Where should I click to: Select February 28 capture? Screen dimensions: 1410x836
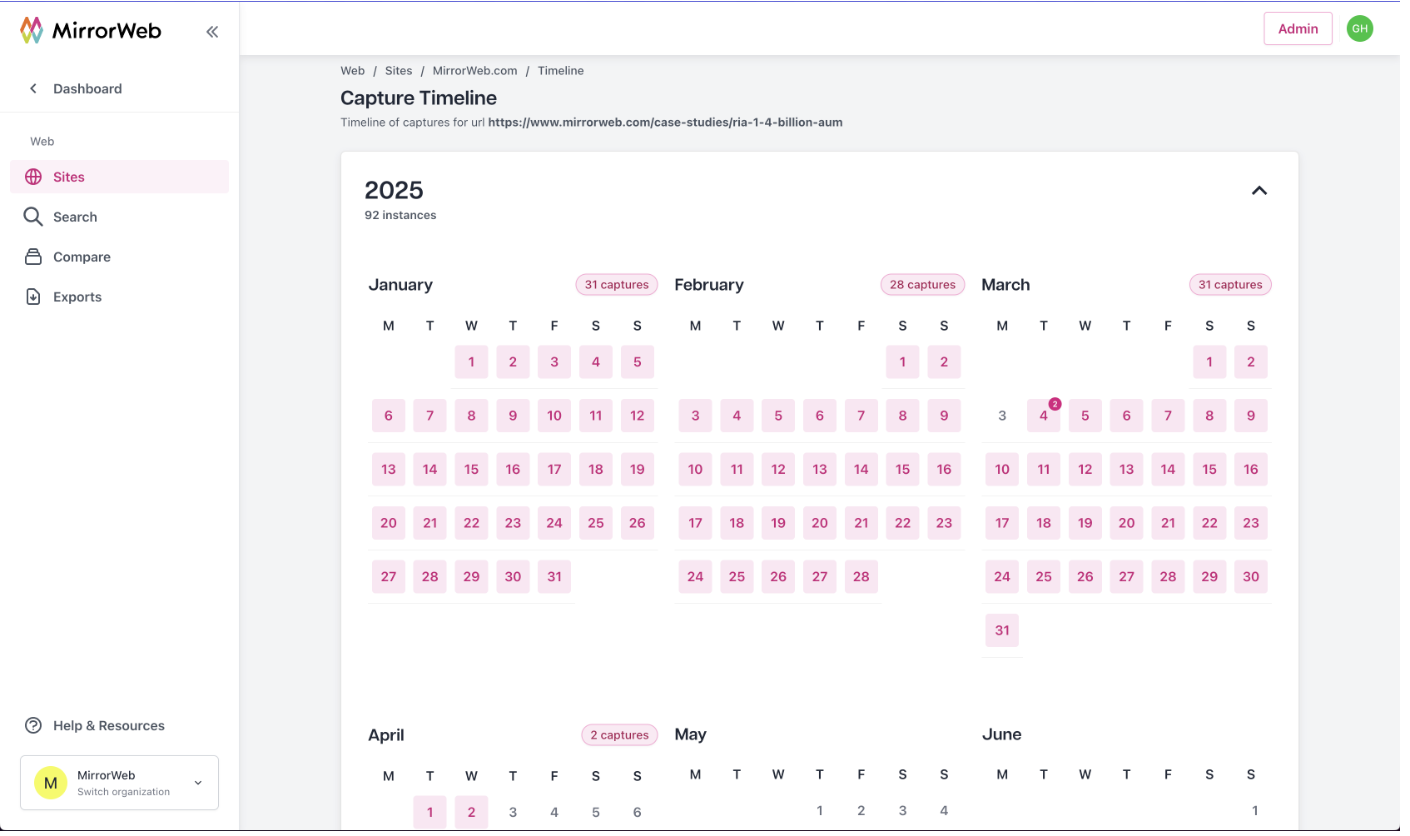[861, 577]
